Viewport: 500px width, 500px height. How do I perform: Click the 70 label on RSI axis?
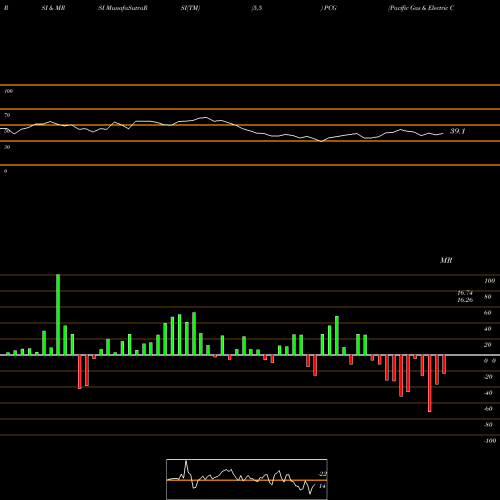[7, 115]
